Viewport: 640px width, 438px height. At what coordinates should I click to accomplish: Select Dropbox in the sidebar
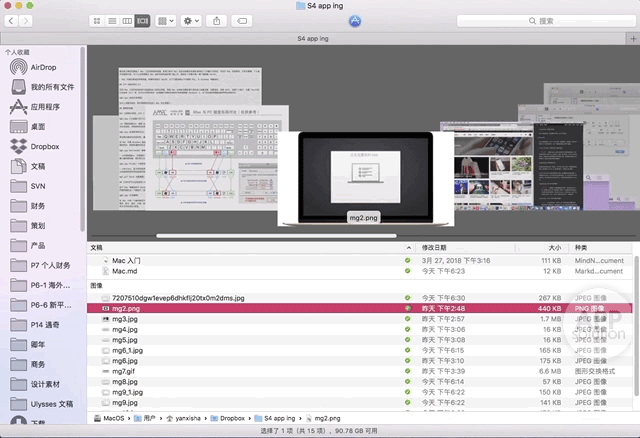[x=44, y=146]
